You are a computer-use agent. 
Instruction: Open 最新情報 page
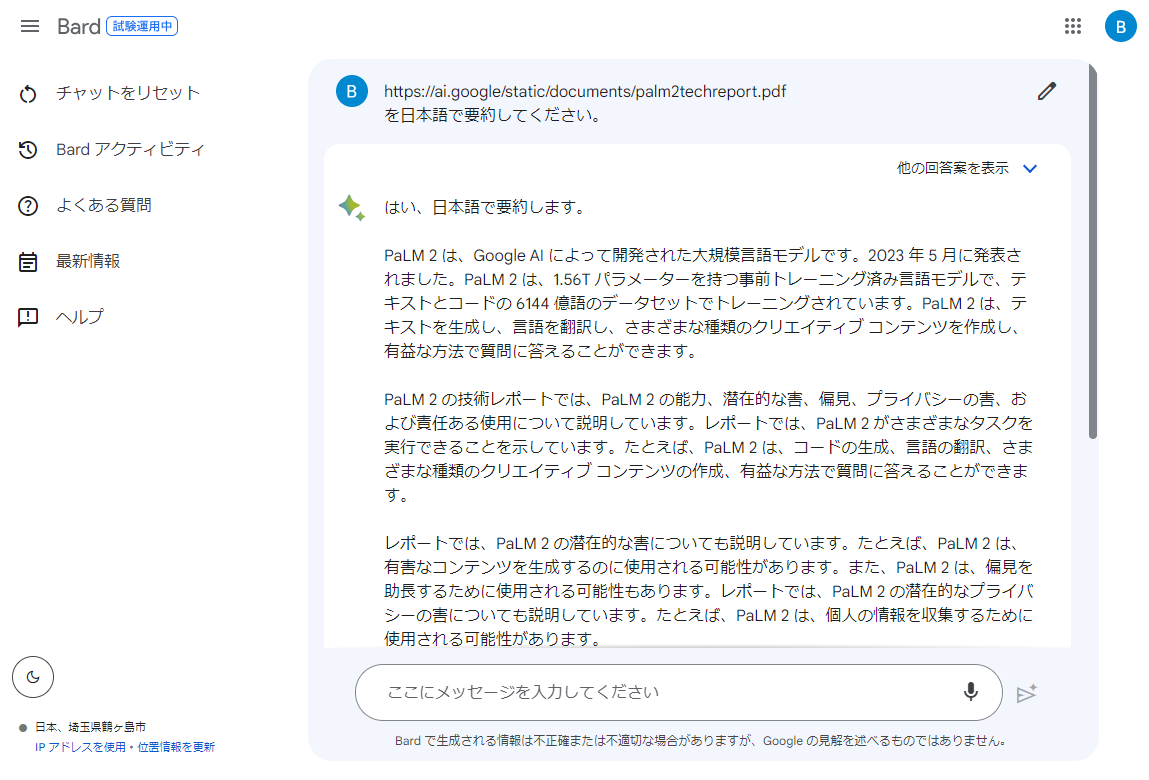88,261
